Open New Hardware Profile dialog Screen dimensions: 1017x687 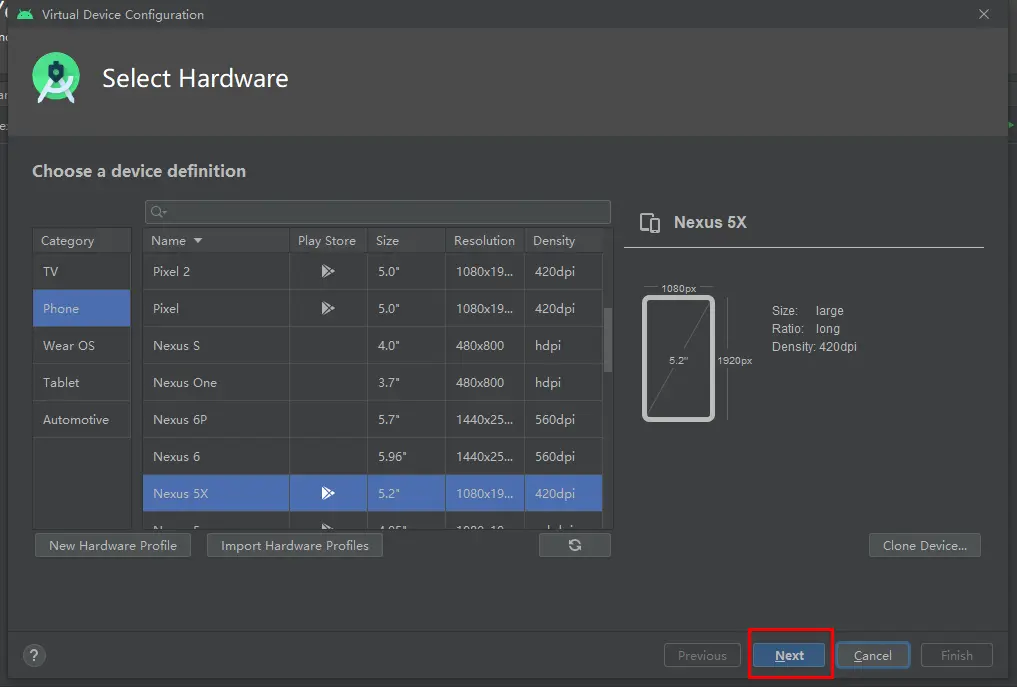click(113, 546)
